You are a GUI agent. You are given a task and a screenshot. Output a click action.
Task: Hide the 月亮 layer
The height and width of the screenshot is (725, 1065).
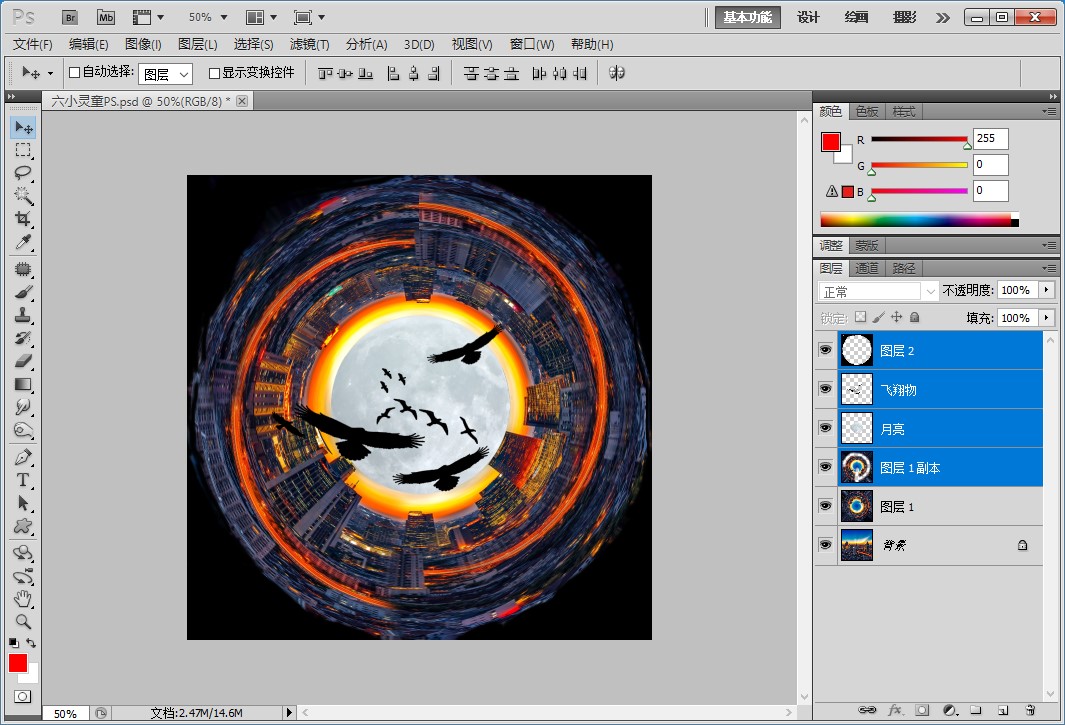(x=825, y=427)
